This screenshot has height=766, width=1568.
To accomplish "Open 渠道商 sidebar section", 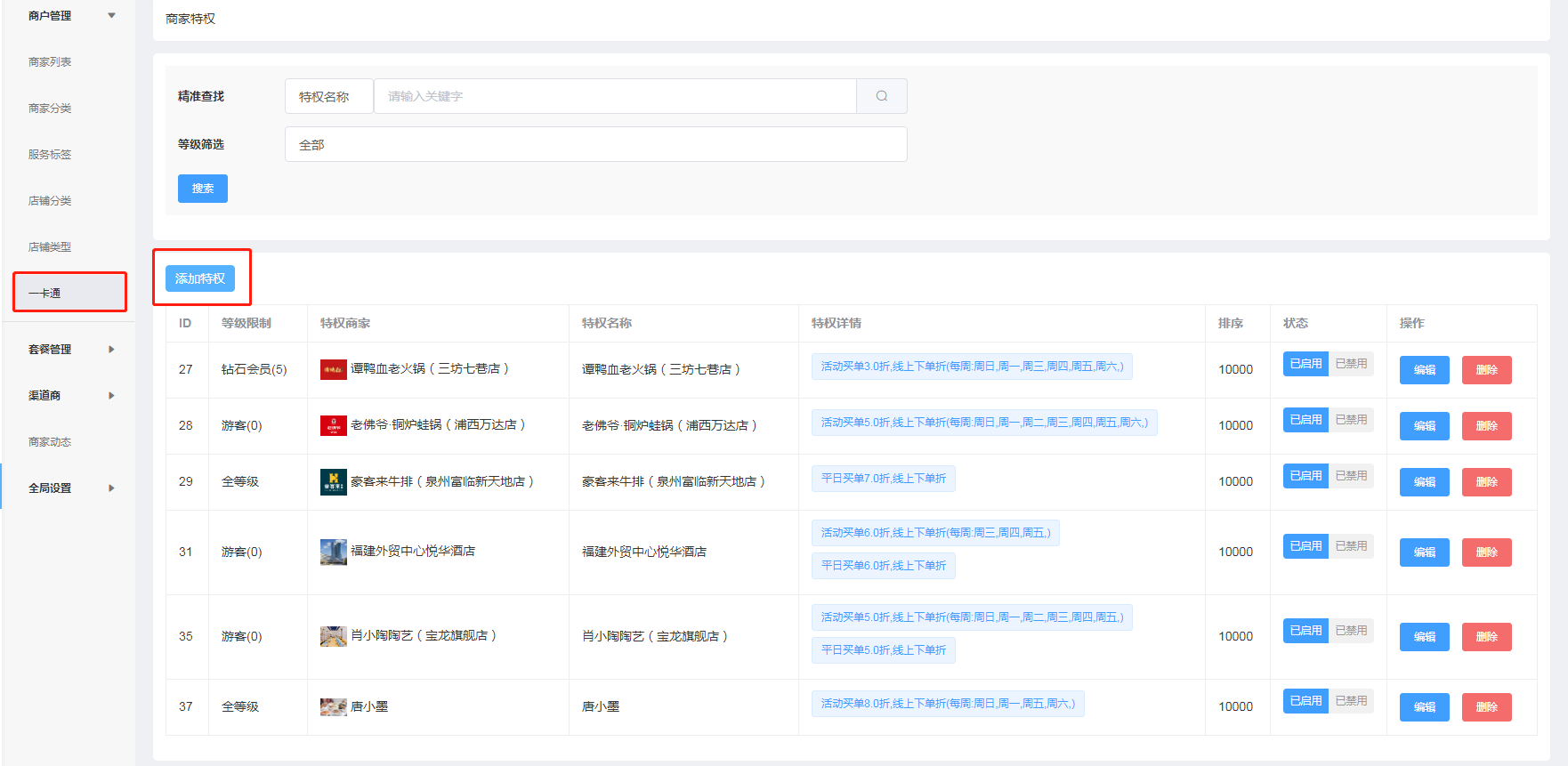I will (x=44, y=396).
